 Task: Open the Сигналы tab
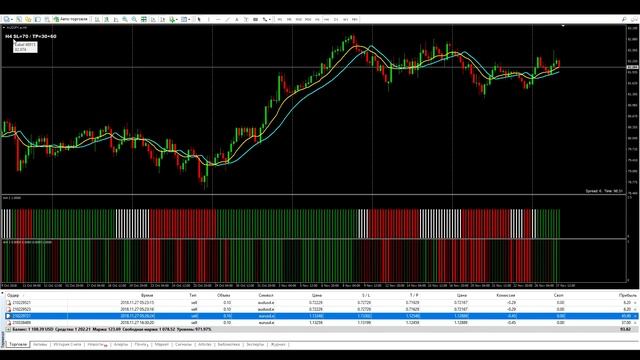pos(183,344)
